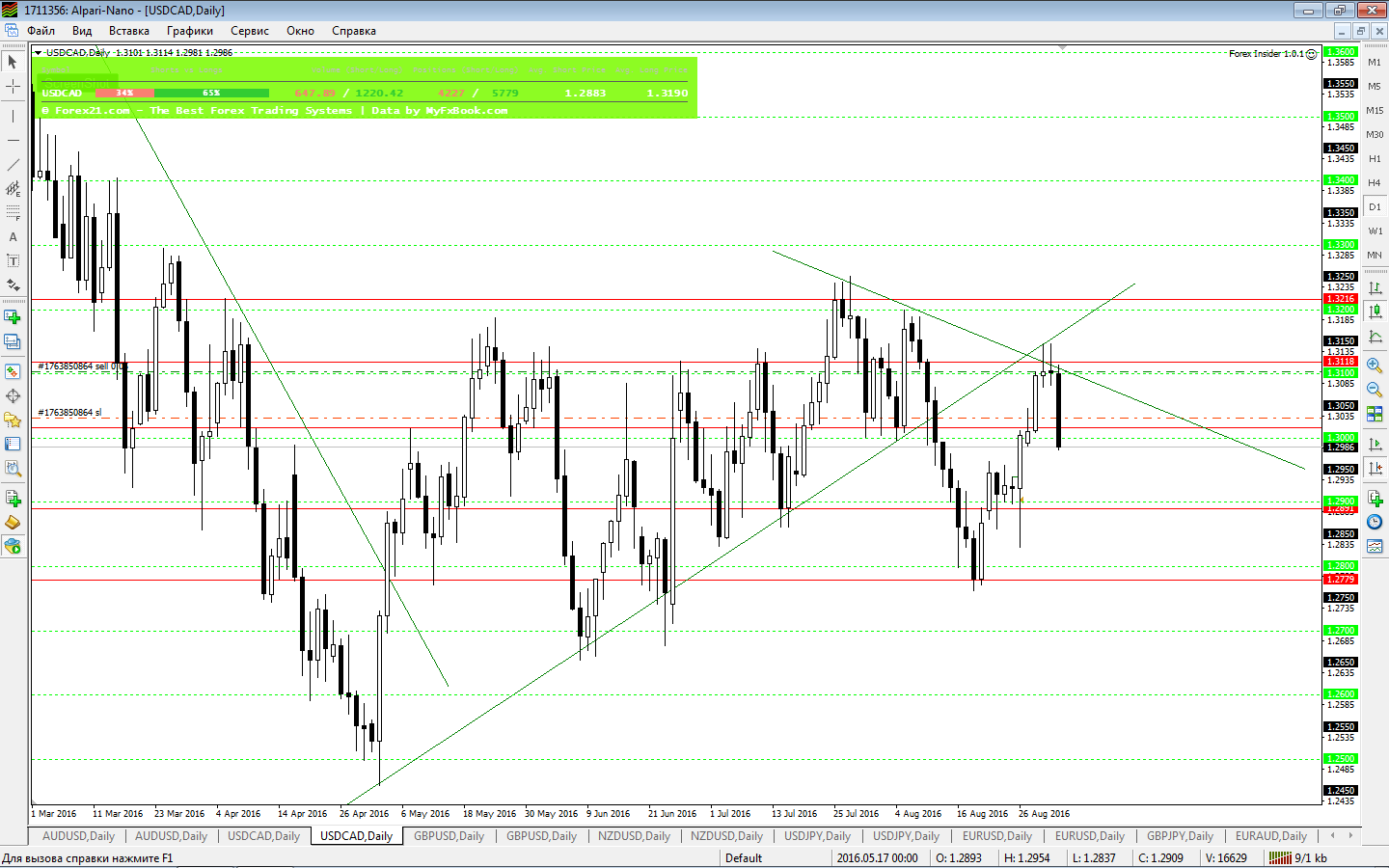
Task: Select the sell 0.01 order line label
Action: click(x=81, y=366)
